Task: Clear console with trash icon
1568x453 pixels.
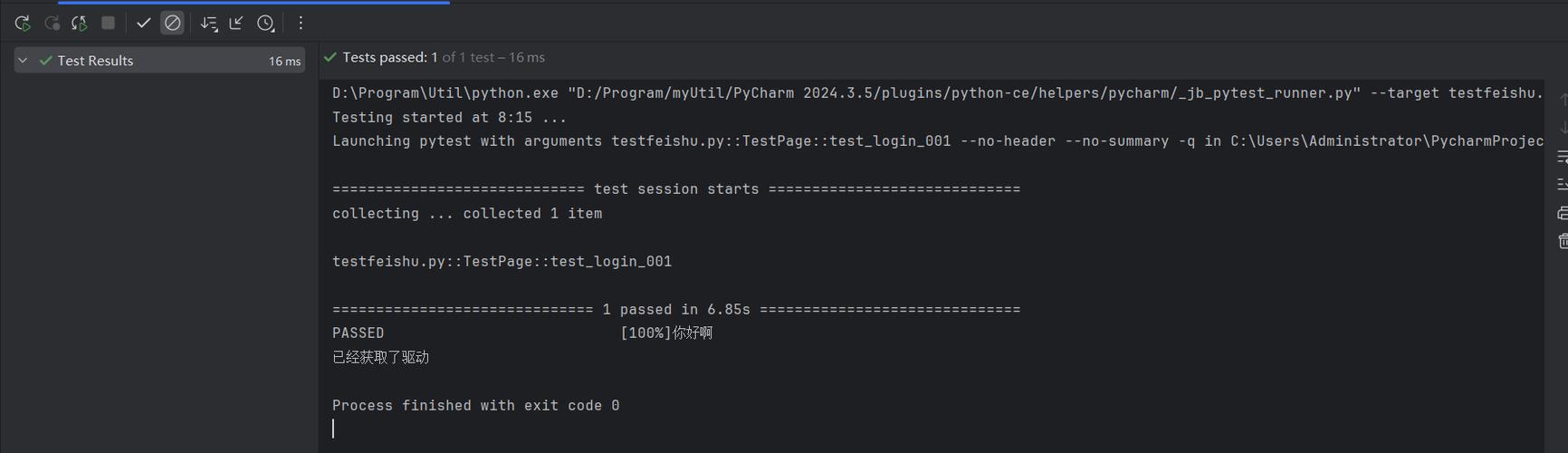Action: pyautogui.click(x=1562, y=241)
